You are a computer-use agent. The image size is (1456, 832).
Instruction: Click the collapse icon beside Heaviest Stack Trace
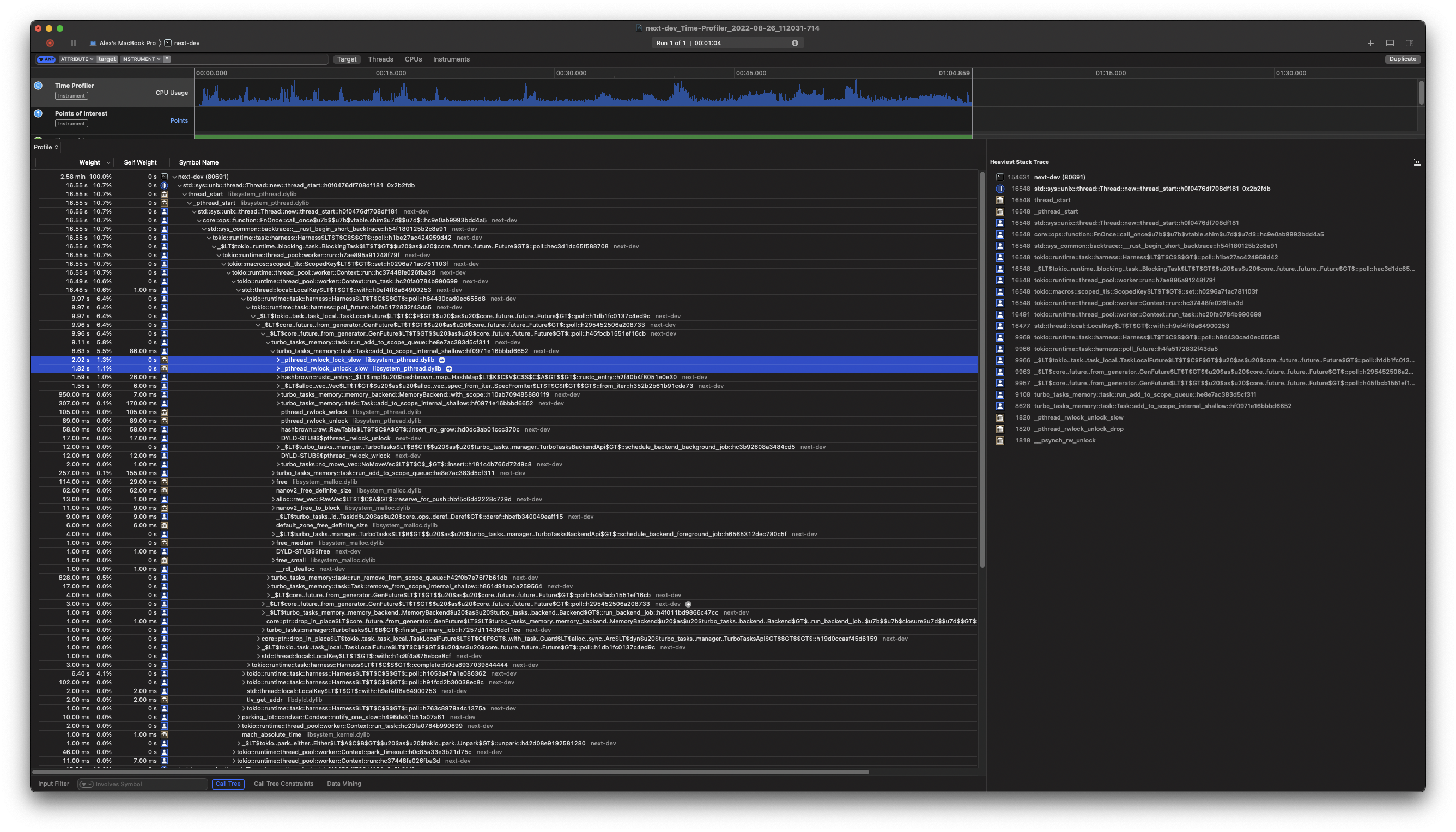tap(1417, 162)
